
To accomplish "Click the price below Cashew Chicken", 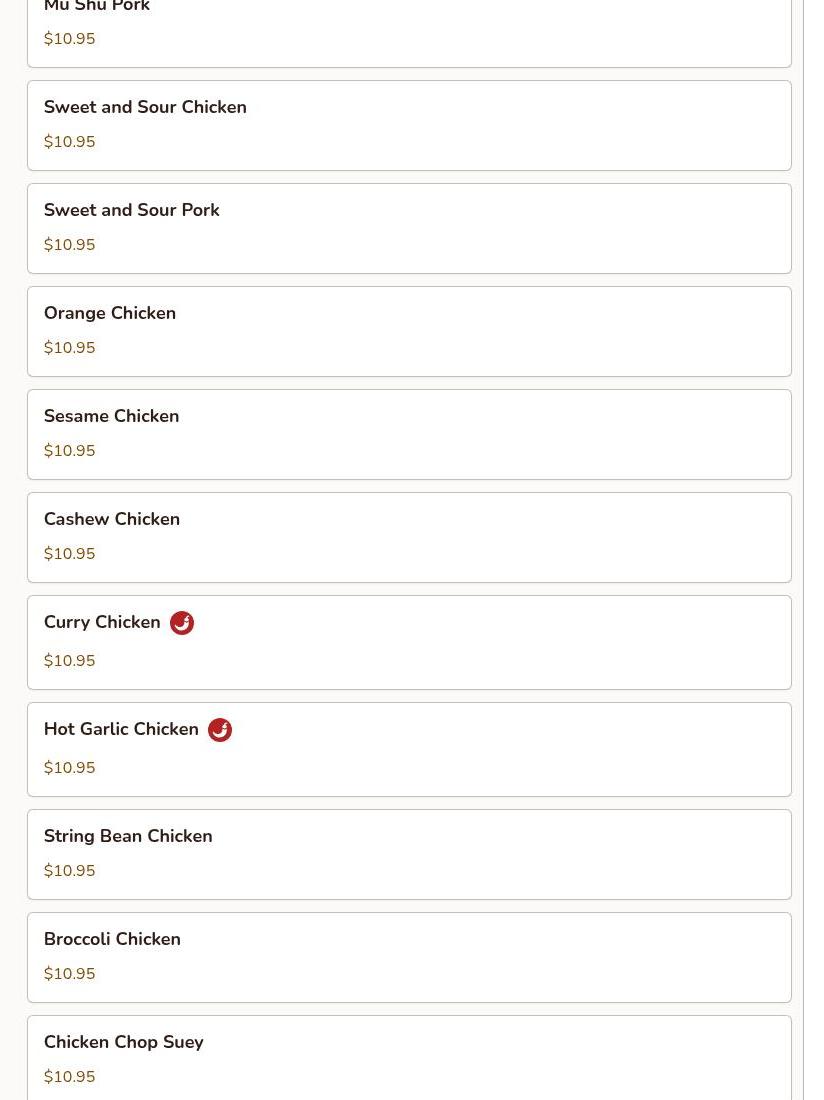I will click(x=69, y=554).
